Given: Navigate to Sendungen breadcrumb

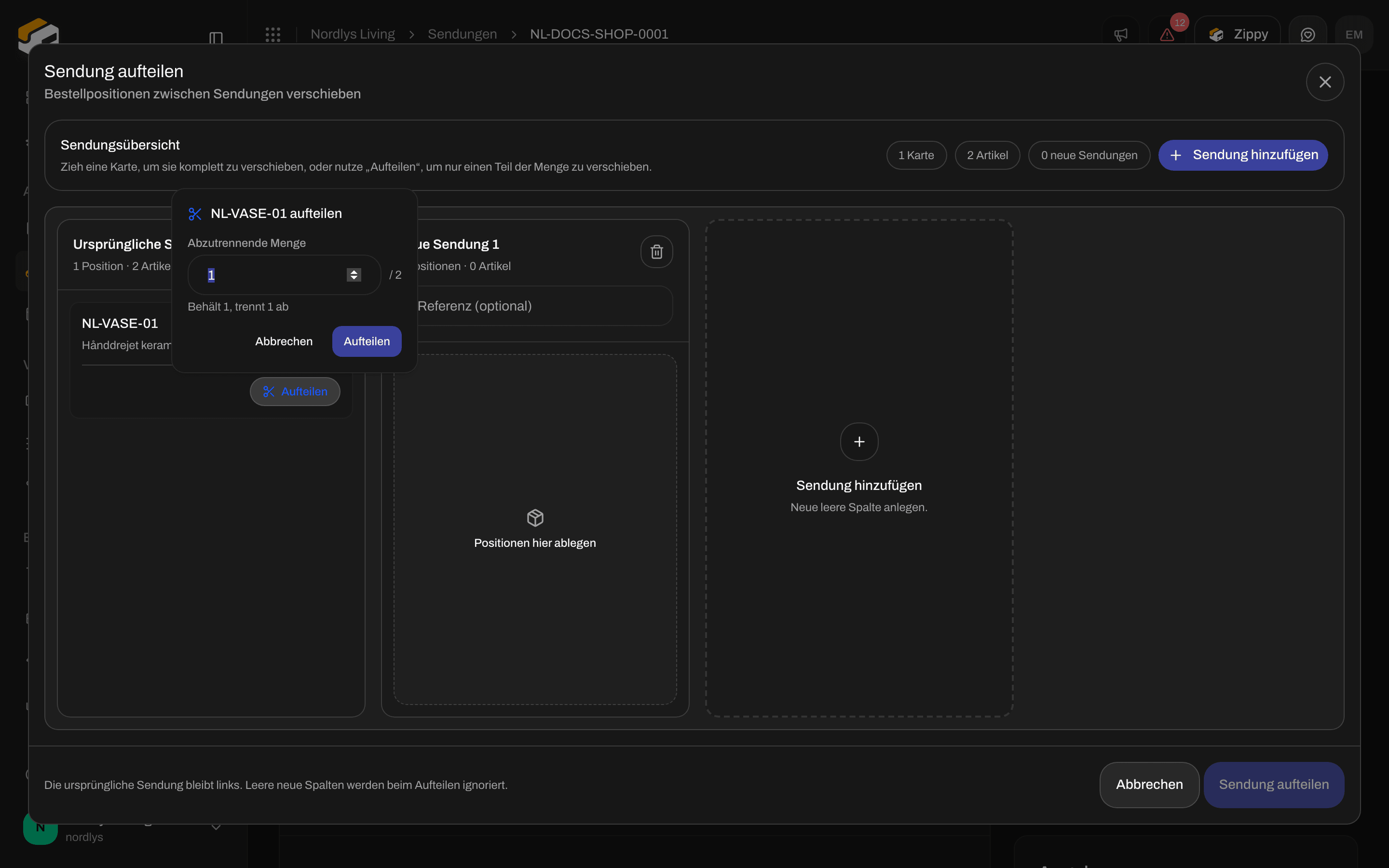Looking at the screenshot, I should click(462, 34).
